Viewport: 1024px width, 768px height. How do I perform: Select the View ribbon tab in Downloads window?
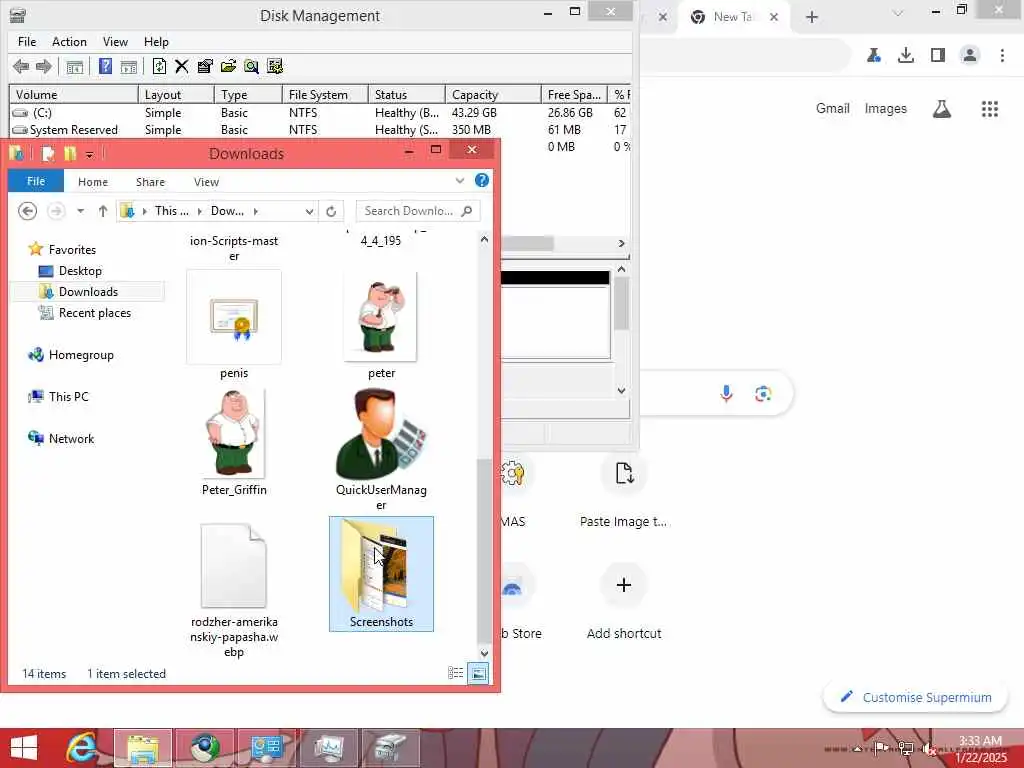(206, 182)
